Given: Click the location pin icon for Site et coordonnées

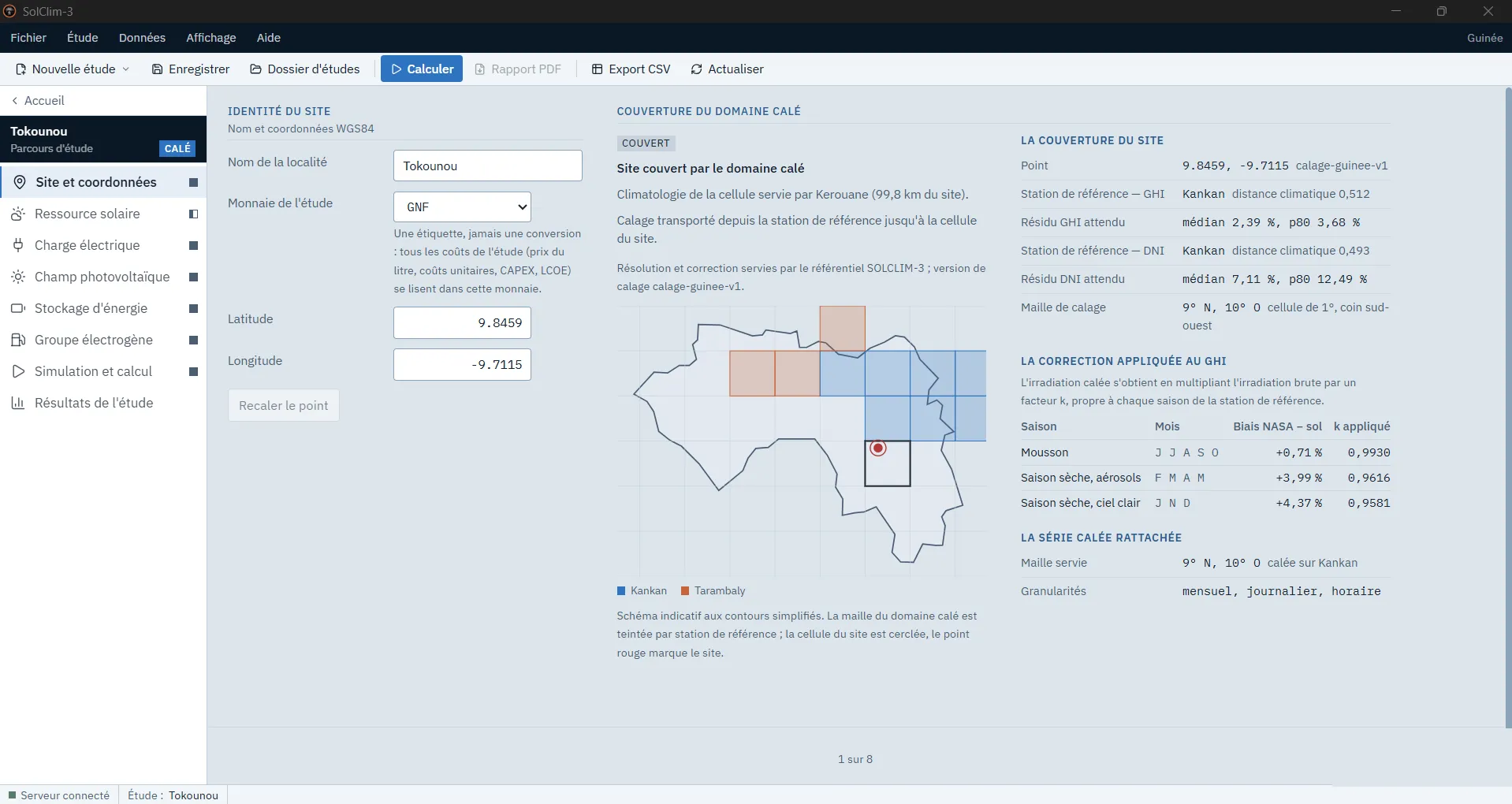Looking at the screenshot, I should click(20, 182).
